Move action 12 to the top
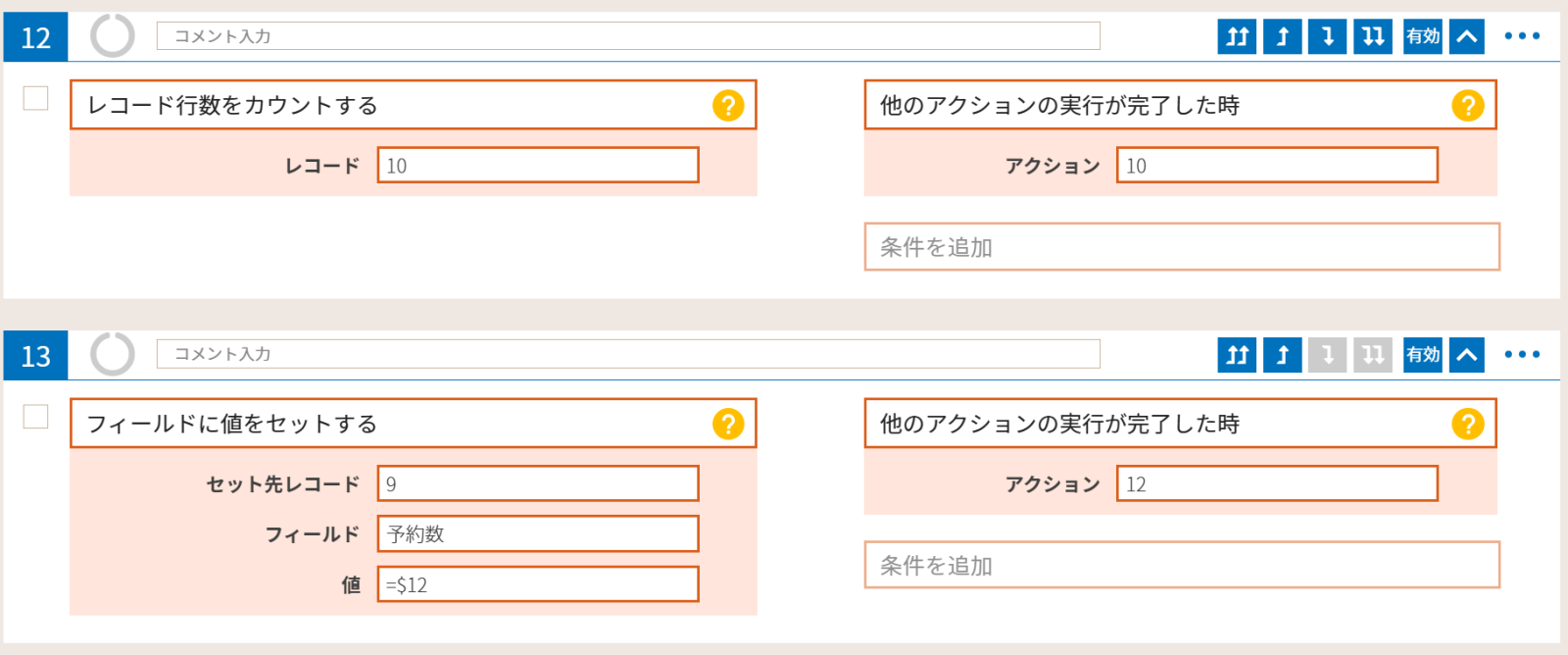Image resolution: width=1568 pixels, height=655 pixels. point(1237,36)
